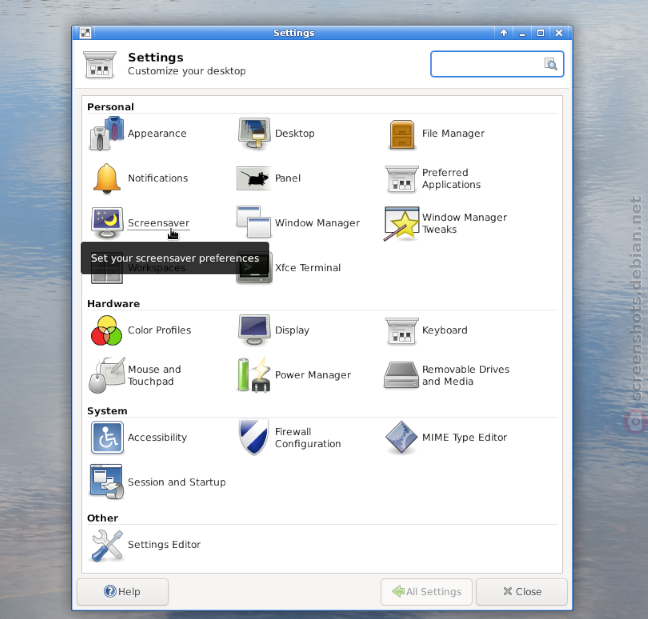This screenshot has width=648, height=619.
Task: Click the Session and Startup label
Action: pyautogui.click(x=177, y=482)
